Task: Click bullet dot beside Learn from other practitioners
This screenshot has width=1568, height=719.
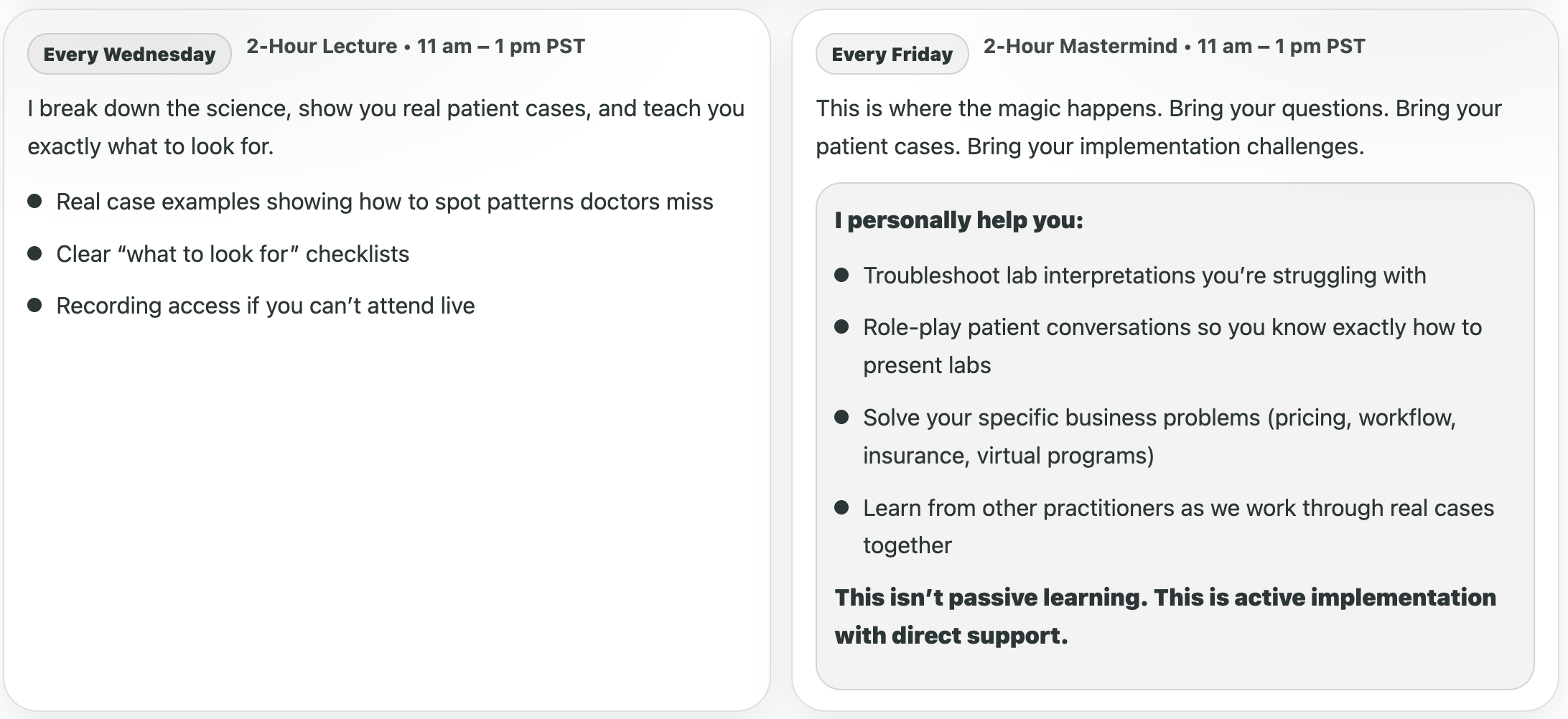Action: coord(841,507)
